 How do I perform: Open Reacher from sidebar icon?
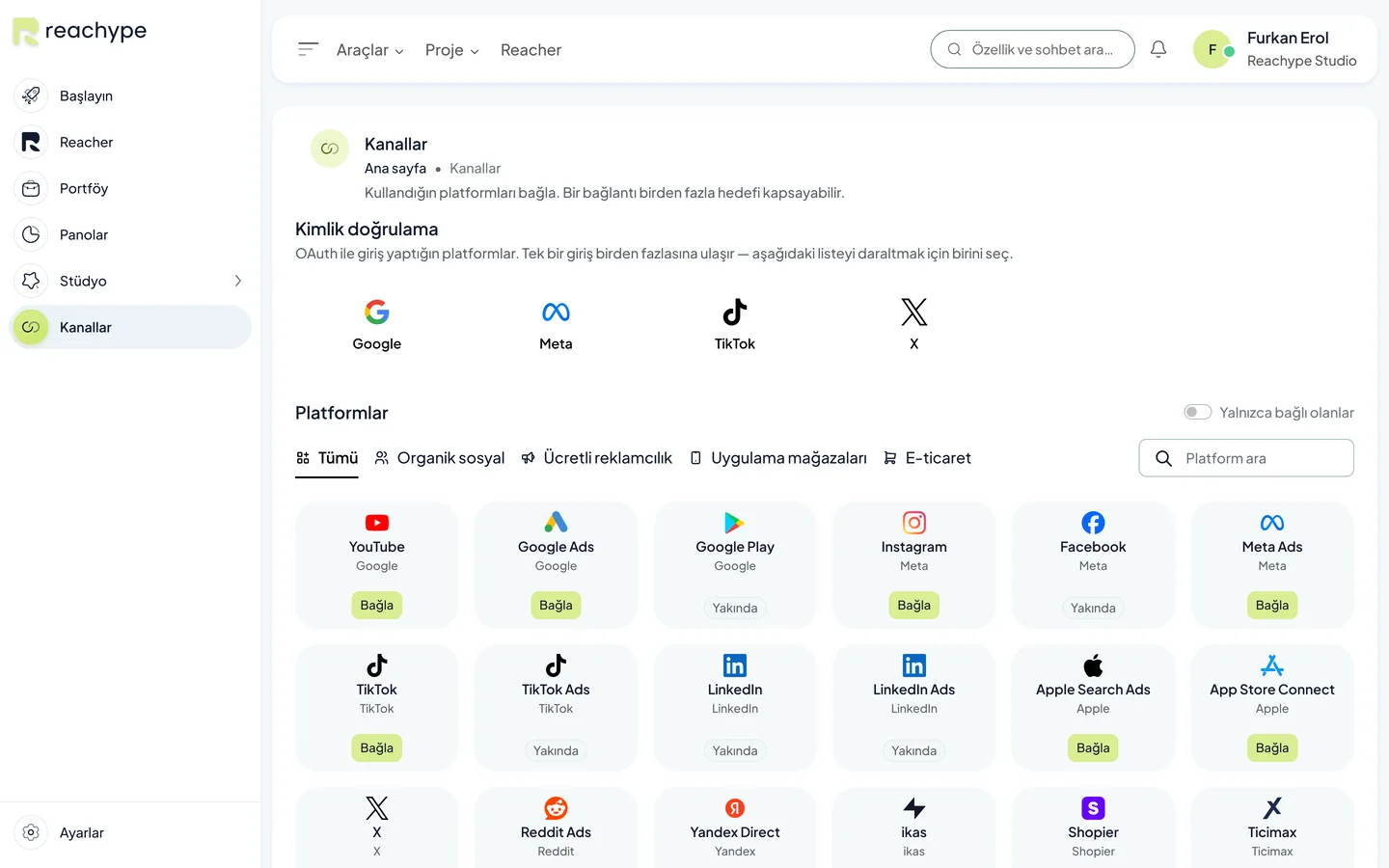point(31,142)
